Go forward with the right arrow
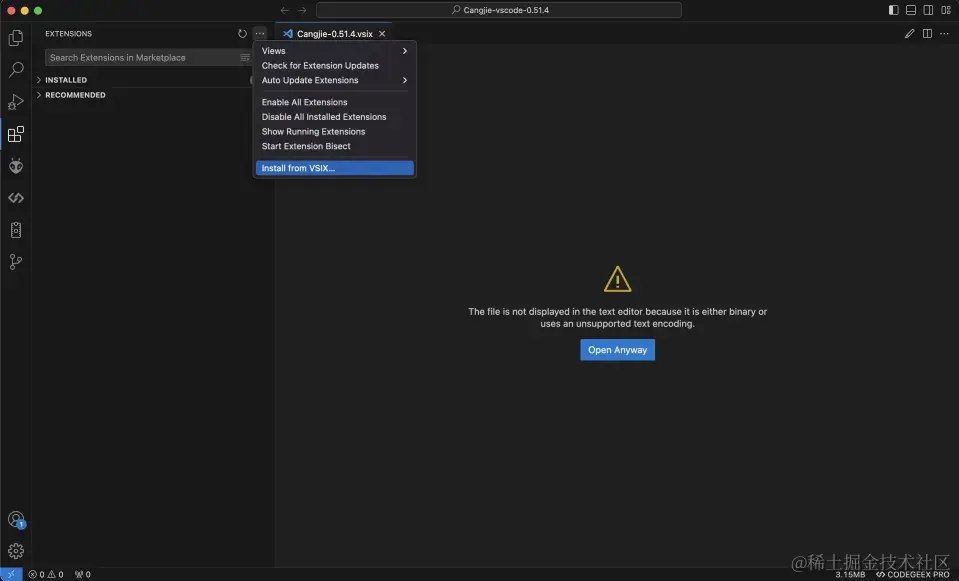The height and width of the screenshot is (581, 959). [302, 10]
